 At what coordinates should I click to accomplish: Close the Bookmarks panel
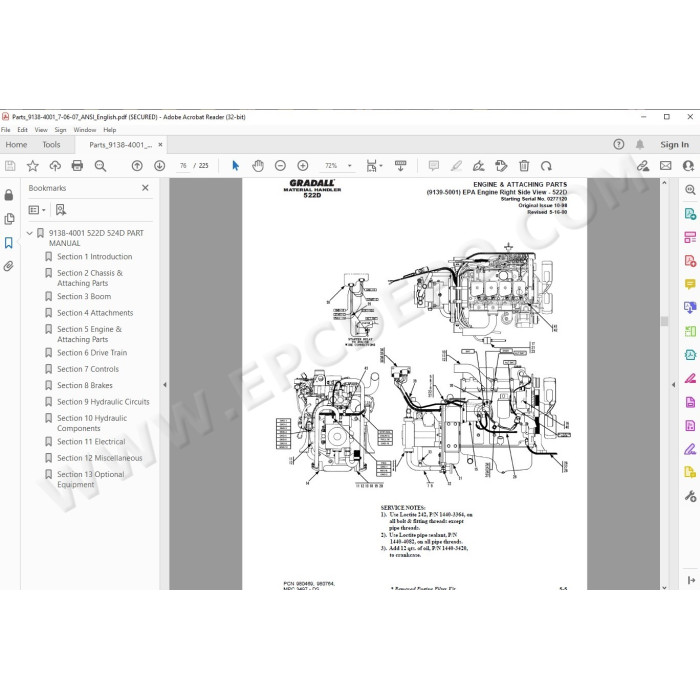[145, 188]
